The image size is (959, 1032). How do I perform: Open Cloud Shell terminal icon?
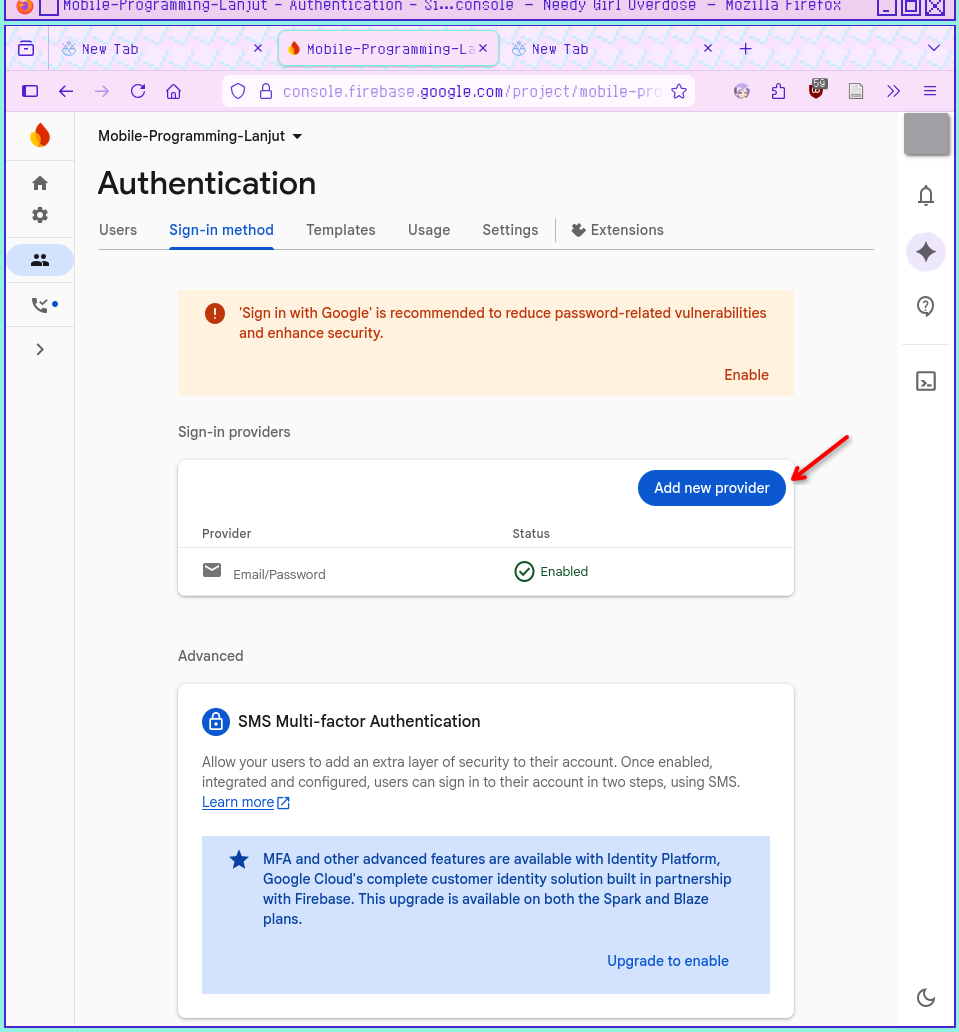(926, 381)
